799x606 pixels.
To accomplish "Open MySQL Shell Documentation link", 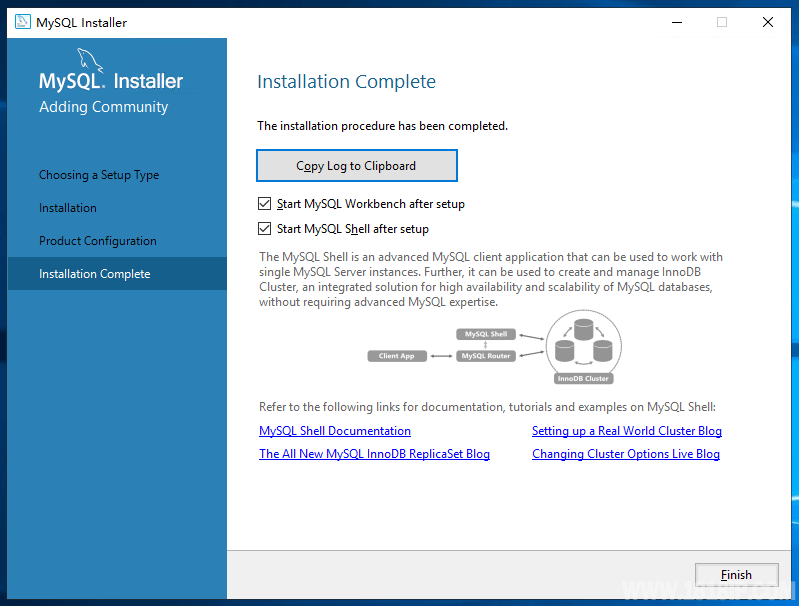I will (x=335, y=431).
